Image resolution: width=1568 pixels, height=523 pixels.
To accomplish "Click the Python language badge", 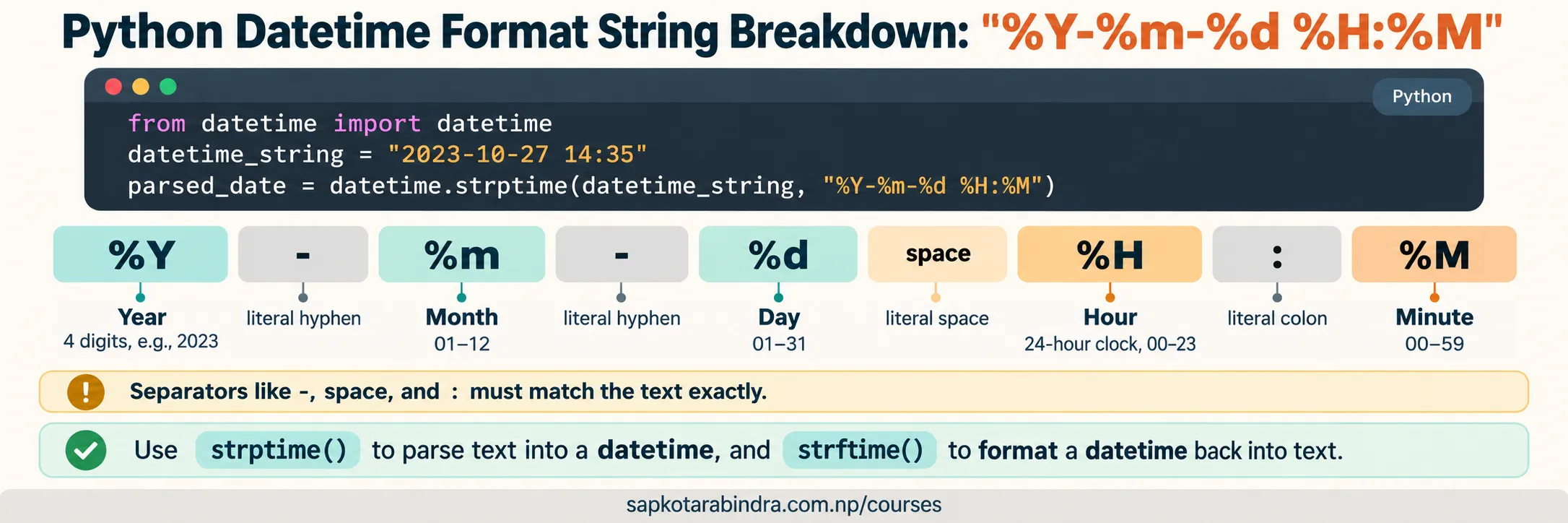I will 1421,97.
